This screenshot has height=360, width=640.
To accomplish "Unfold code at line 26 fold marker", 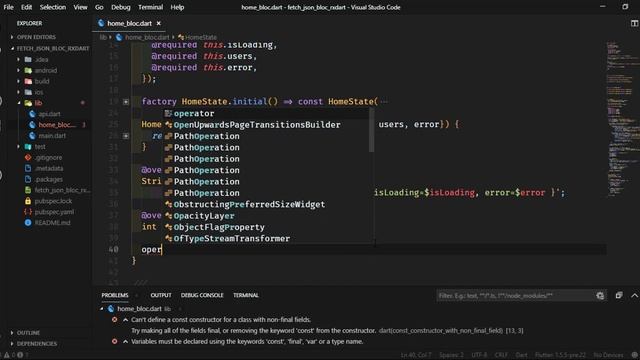I will click(x=126, y=136).
